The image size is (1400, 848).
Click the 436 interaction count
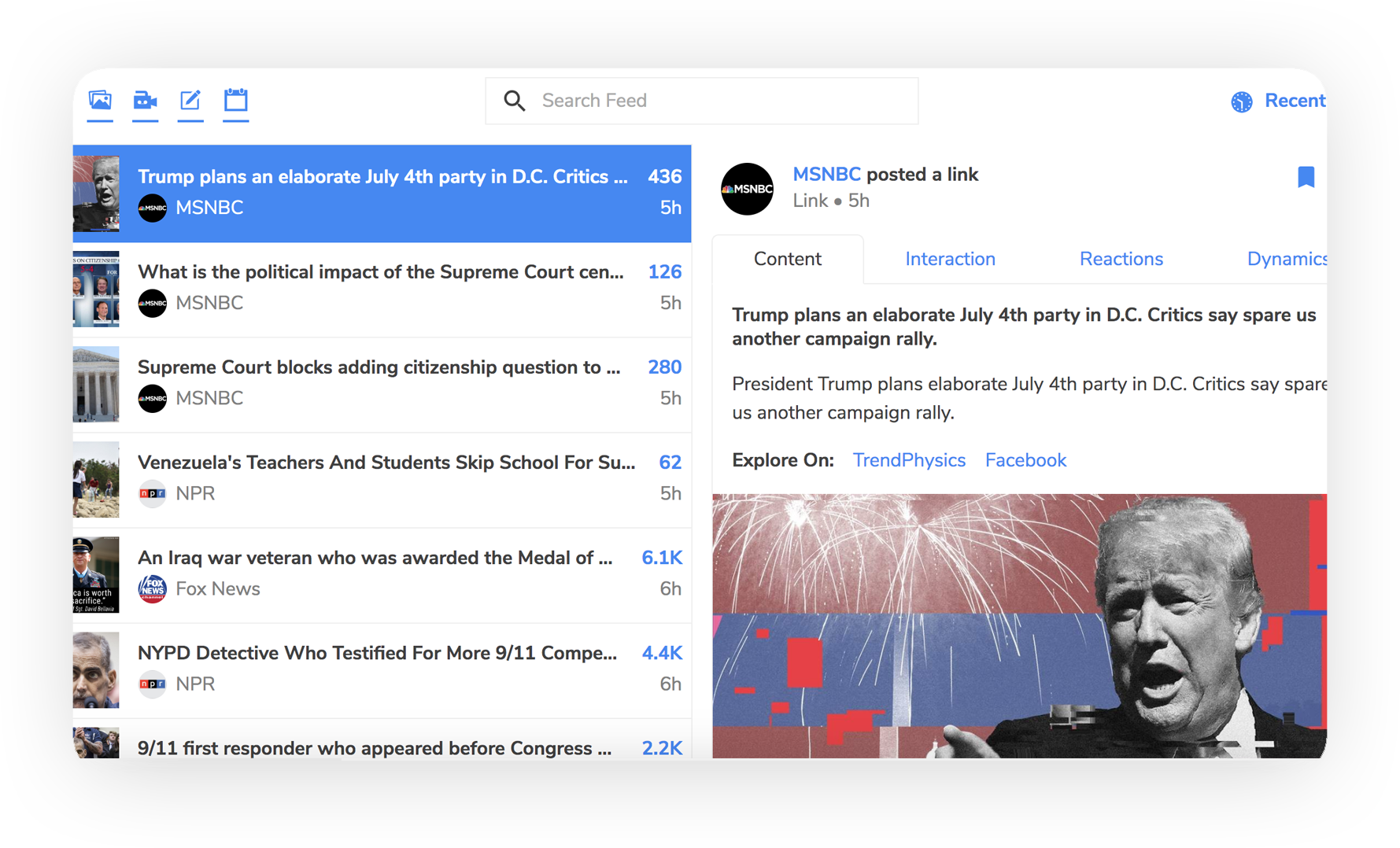664,176
